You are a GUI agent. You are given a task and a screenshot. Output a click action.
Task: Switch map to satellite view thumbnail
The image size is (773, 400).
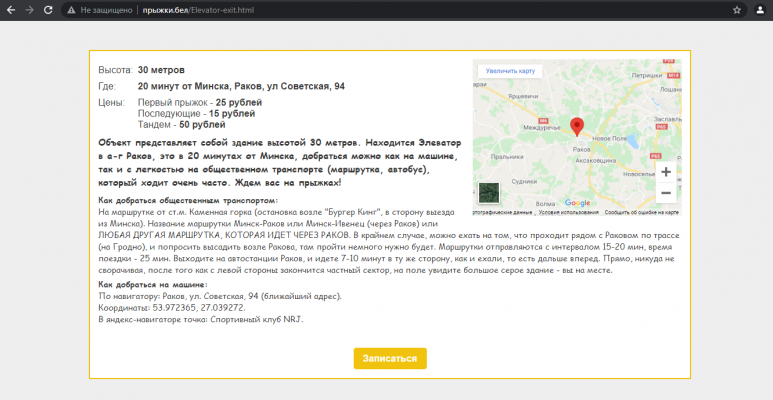pyautogui.click(x=489, y=193)
